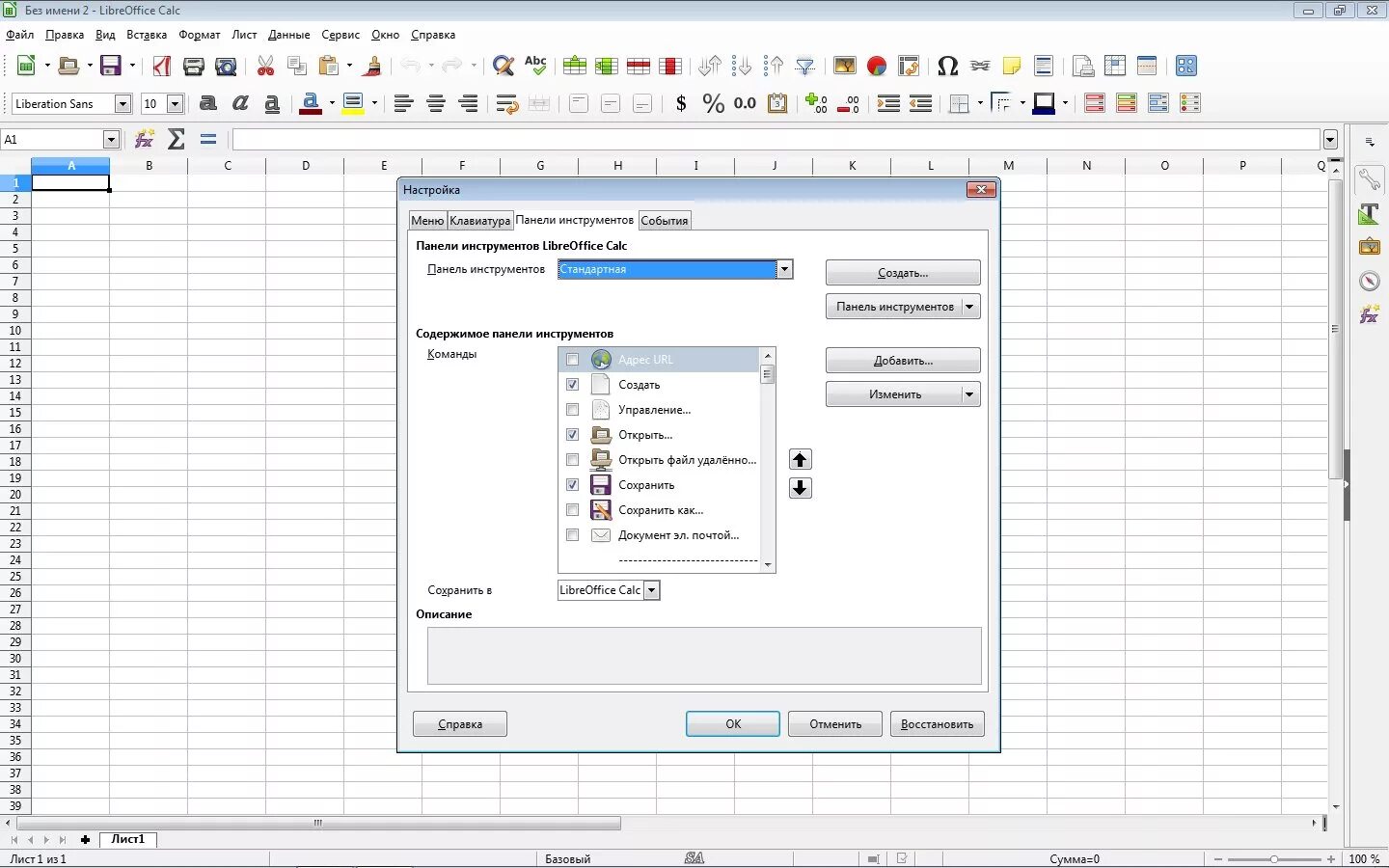The width and height of the screenshot is (1389, 868).
Task: Click the Underline formatting icon
Action: (x=272, y=103)
